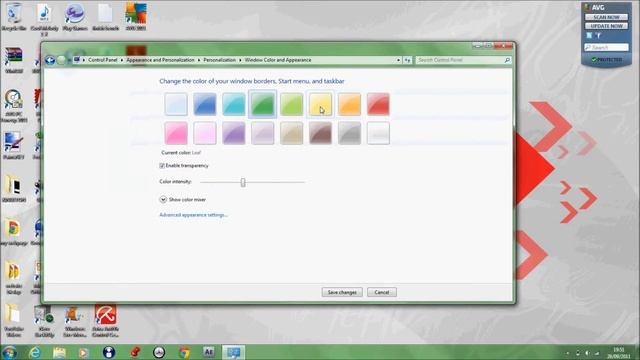This screenshot has height=360, width=640.
Task: Open Advanced appearance settings link
Action: click(x=193, y=215)
